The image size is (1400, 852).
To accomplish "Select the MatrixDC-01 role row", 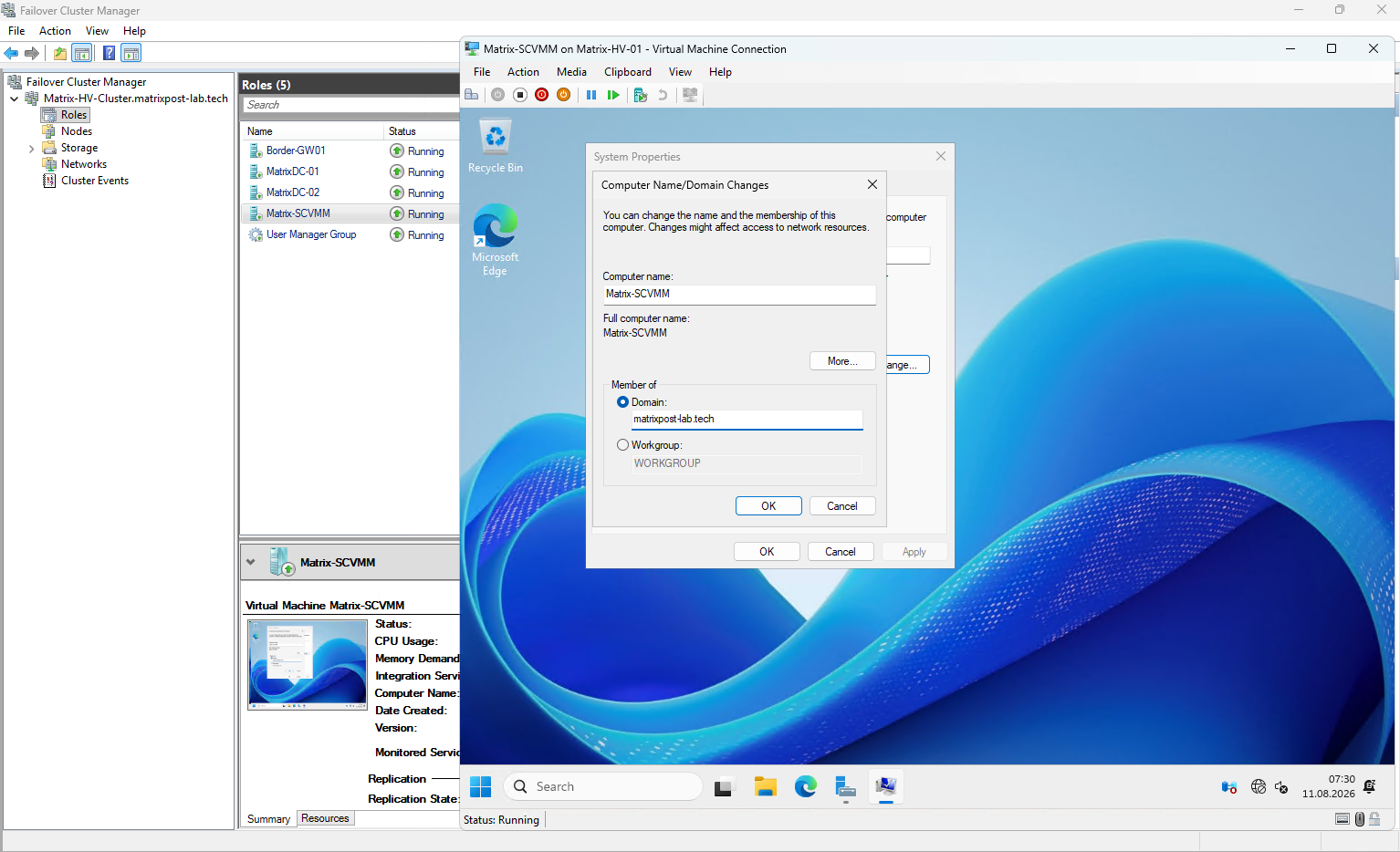I will pyautogui.click(x=351, y=171).
